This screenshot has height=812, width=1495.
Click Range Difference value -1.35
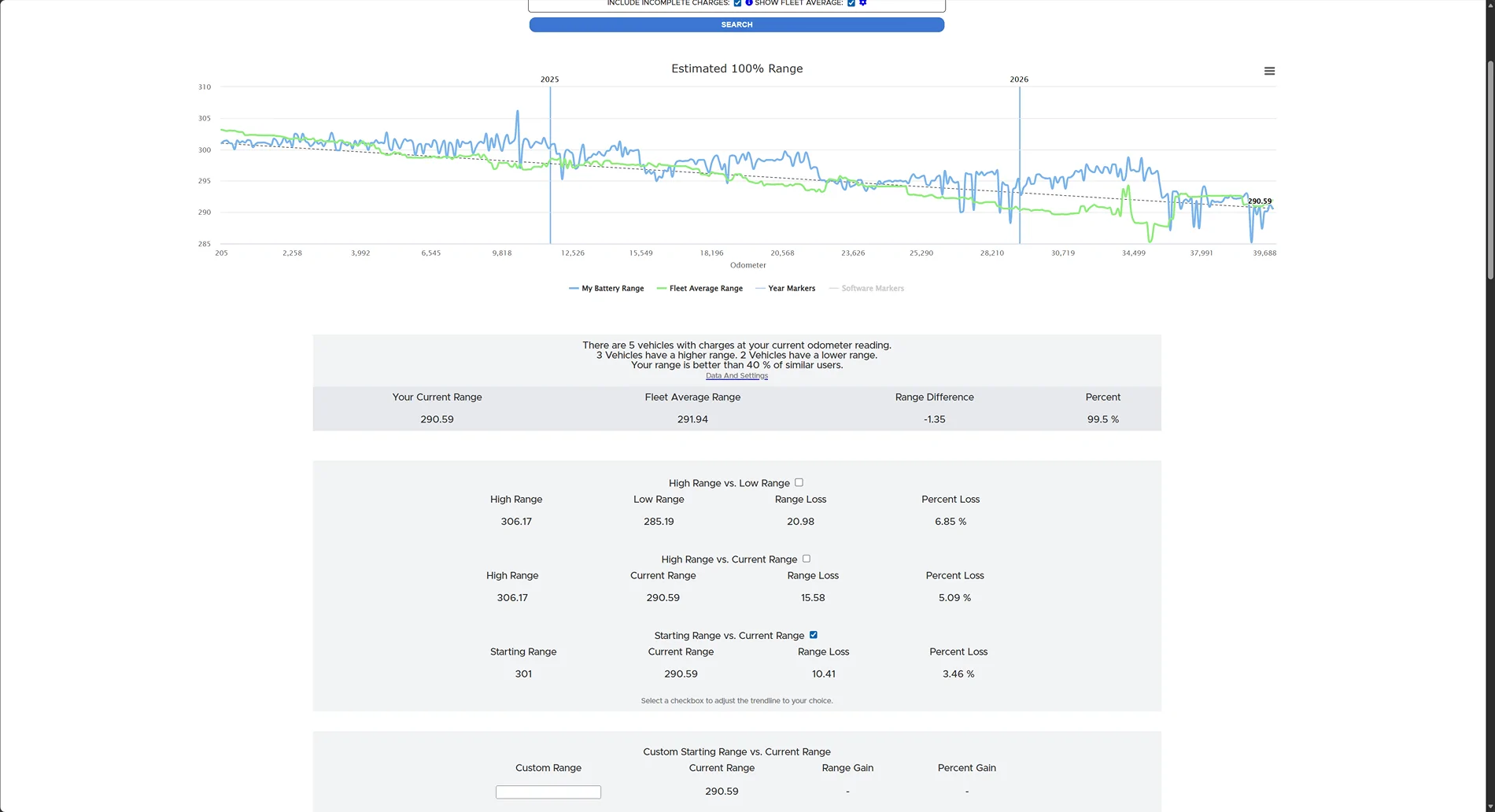pyautogui.click(x=935, y=419)
